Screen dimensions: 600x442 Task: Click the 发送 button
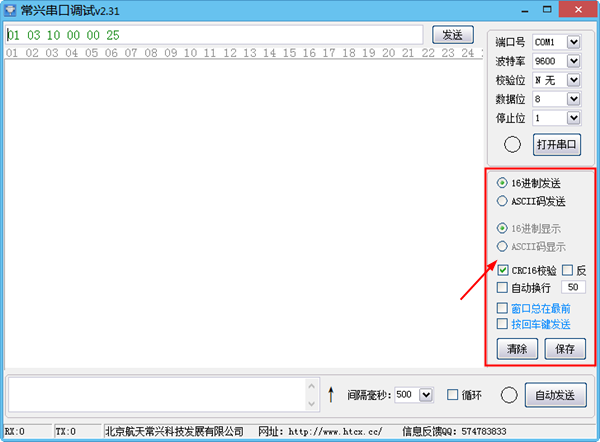pyautogui.click(x=453, y=35)
